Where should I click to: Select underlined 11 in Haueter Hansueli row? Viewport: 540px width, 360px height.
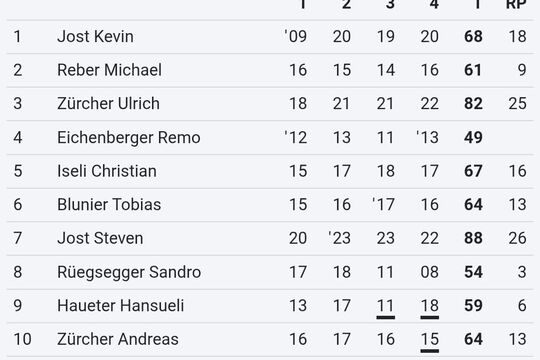385,308
